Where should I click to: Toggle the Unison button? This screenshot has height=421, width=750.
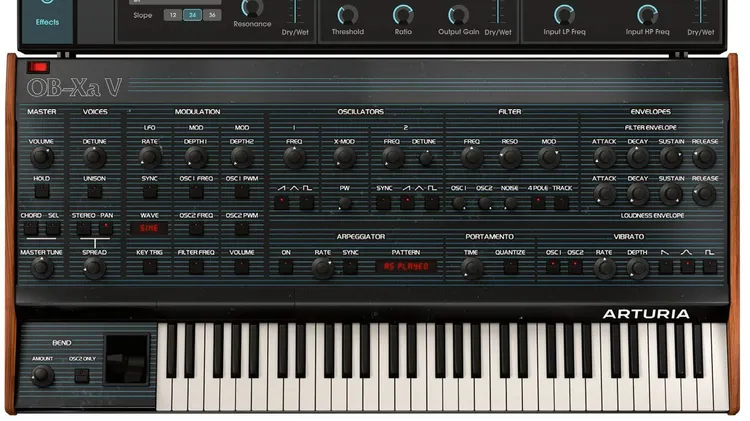[x=94, y=192]
